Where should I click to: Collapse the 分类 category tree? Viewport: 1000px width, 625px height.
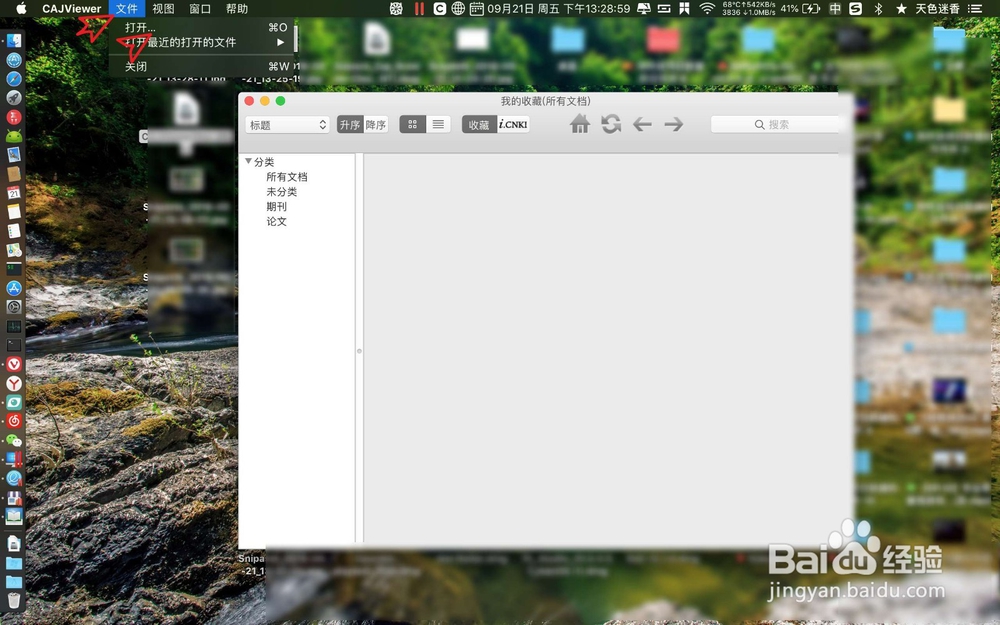click(x=249, y=161)
